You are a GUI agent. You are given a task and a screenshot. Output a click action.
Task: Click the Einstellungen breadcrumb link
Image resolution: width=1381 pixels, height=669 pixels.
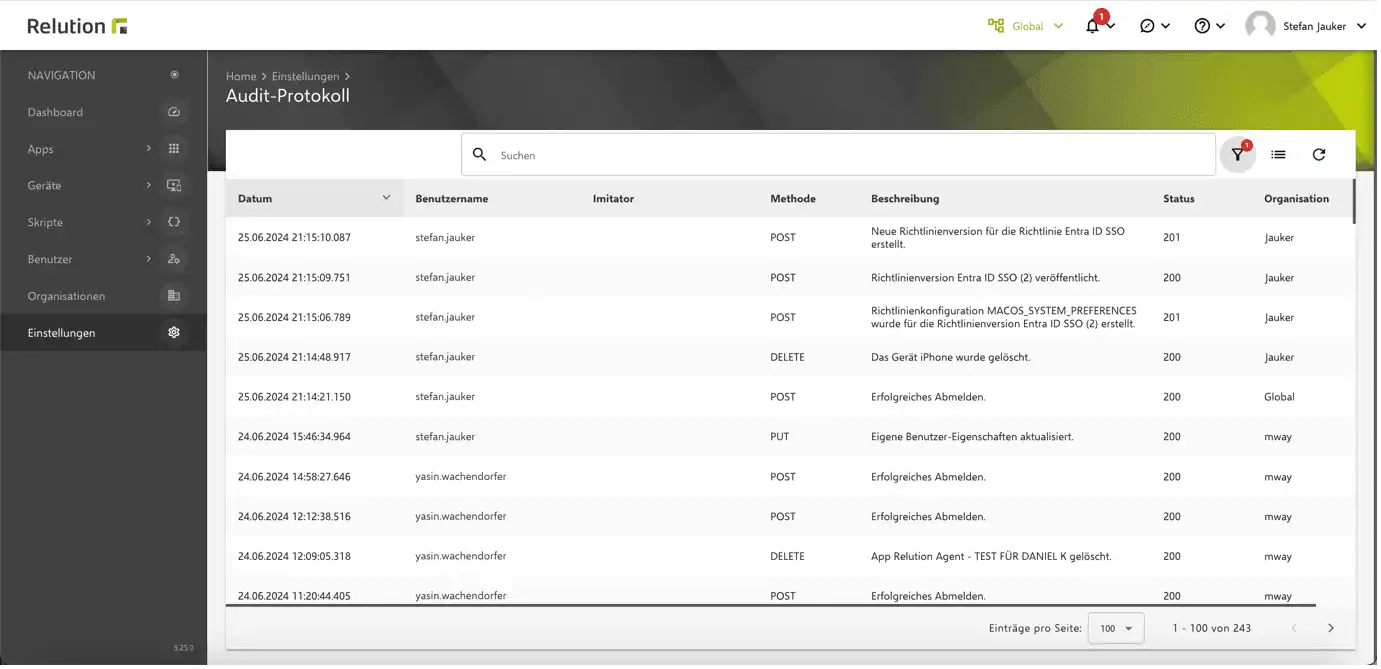tap(306, 76)
